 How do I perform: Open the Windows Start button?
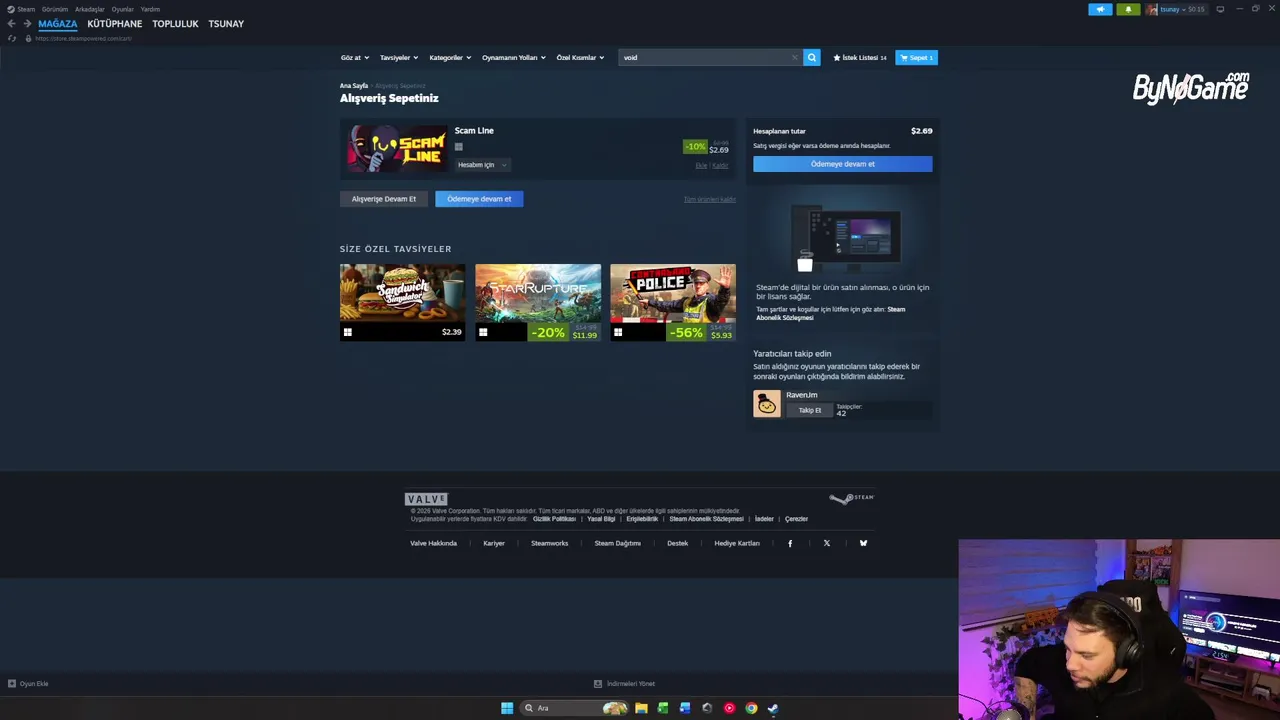[x=507, y=708]
